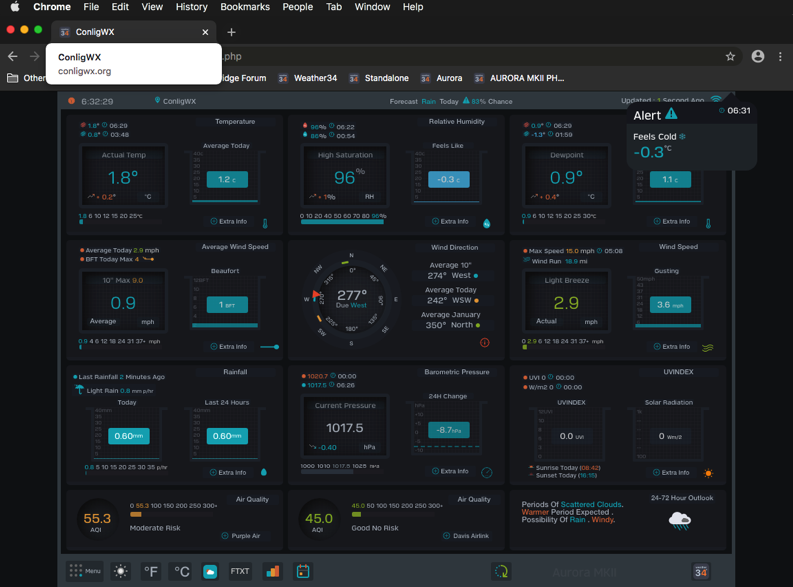
Task: Click the temperature scale bar under Actual Temp
Action: click(x=120, y=222)
